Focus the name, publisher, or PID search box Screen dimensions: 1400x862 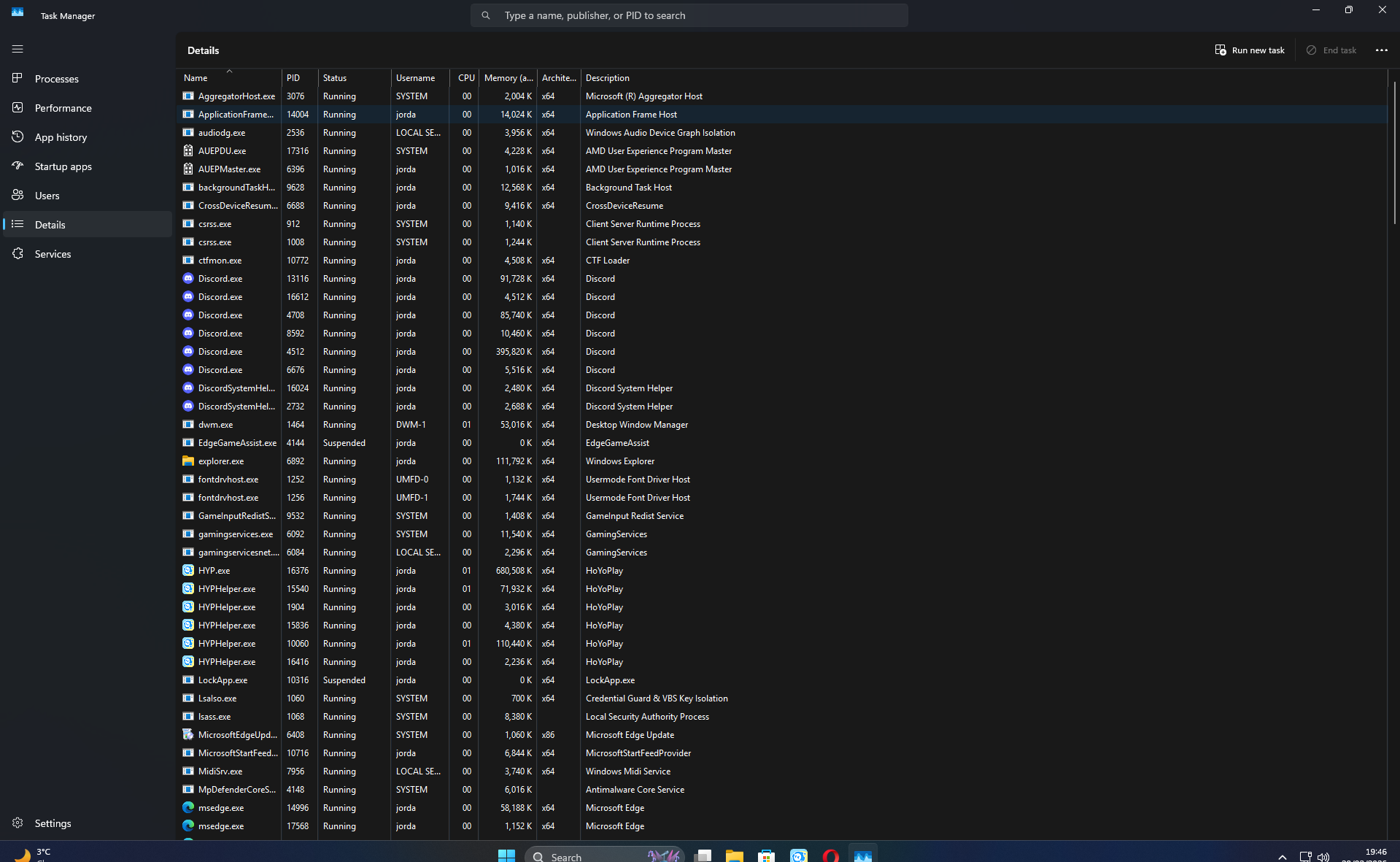[x=689, y=15]
